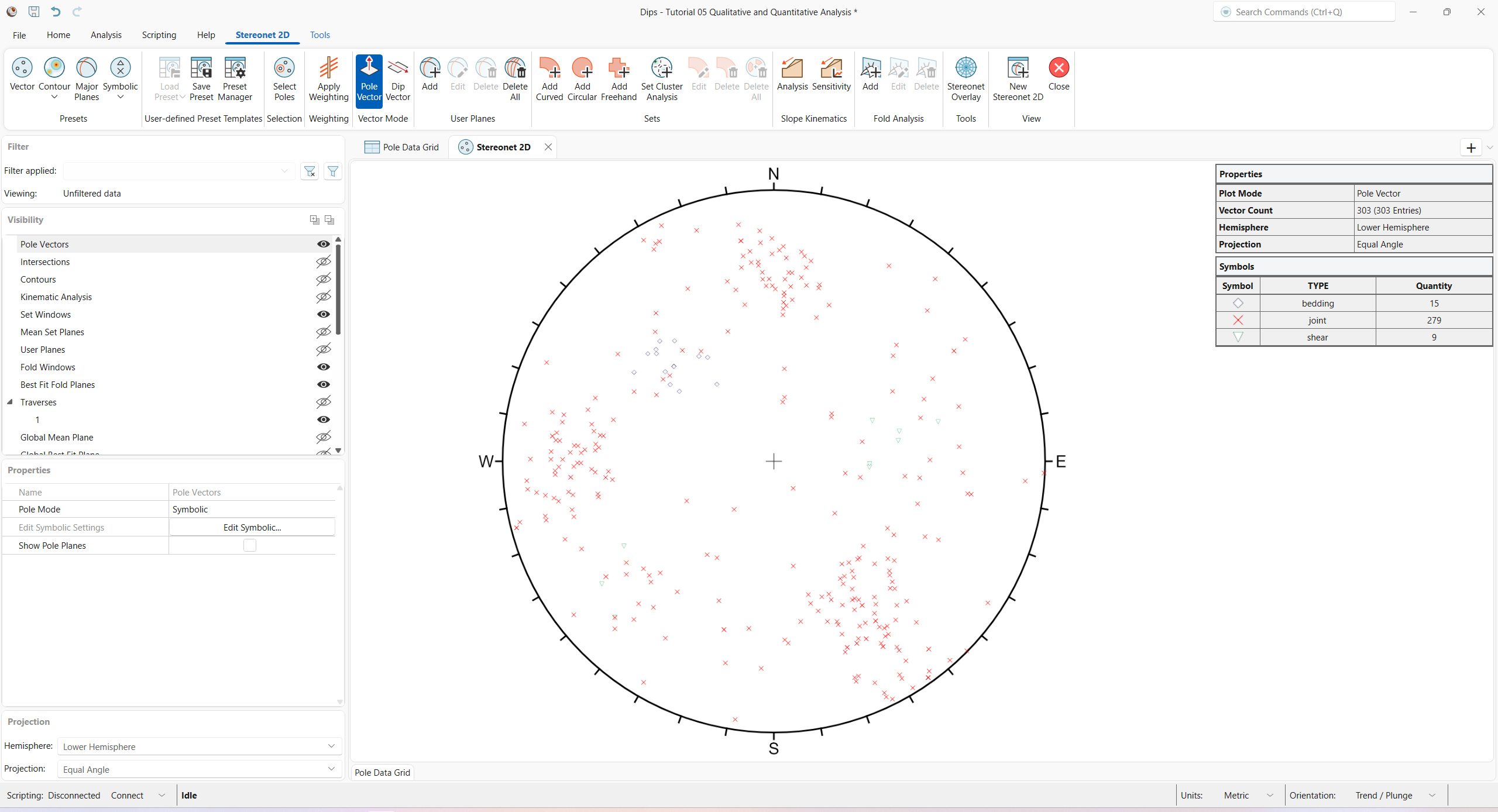Switch to the Pole Data Grid tab
Viewport: 1498px width, 812px height.
[x=410, y=147]
